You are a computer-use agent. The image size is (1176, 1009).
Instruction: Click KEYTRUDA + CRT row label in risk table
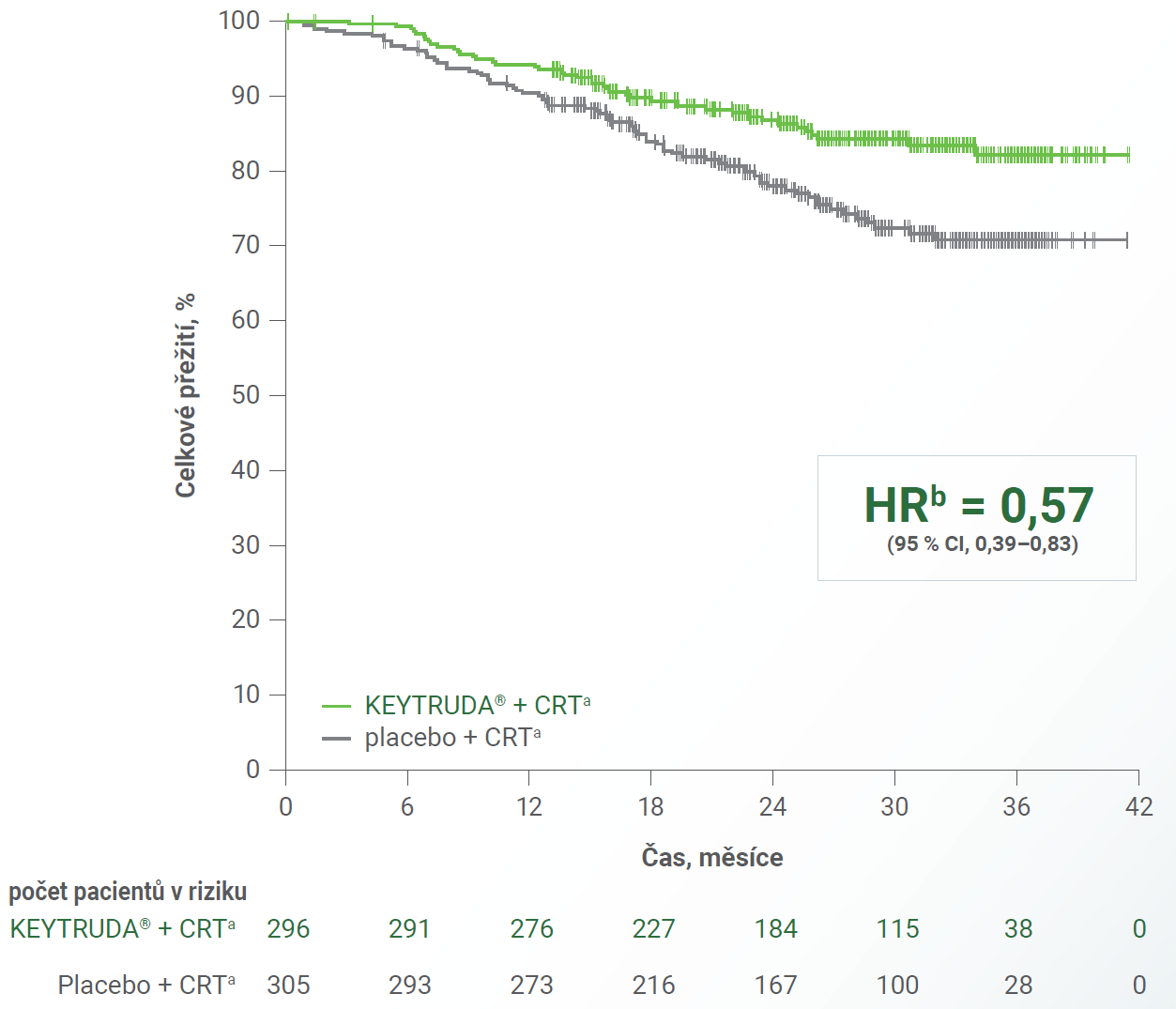(122, 929)
